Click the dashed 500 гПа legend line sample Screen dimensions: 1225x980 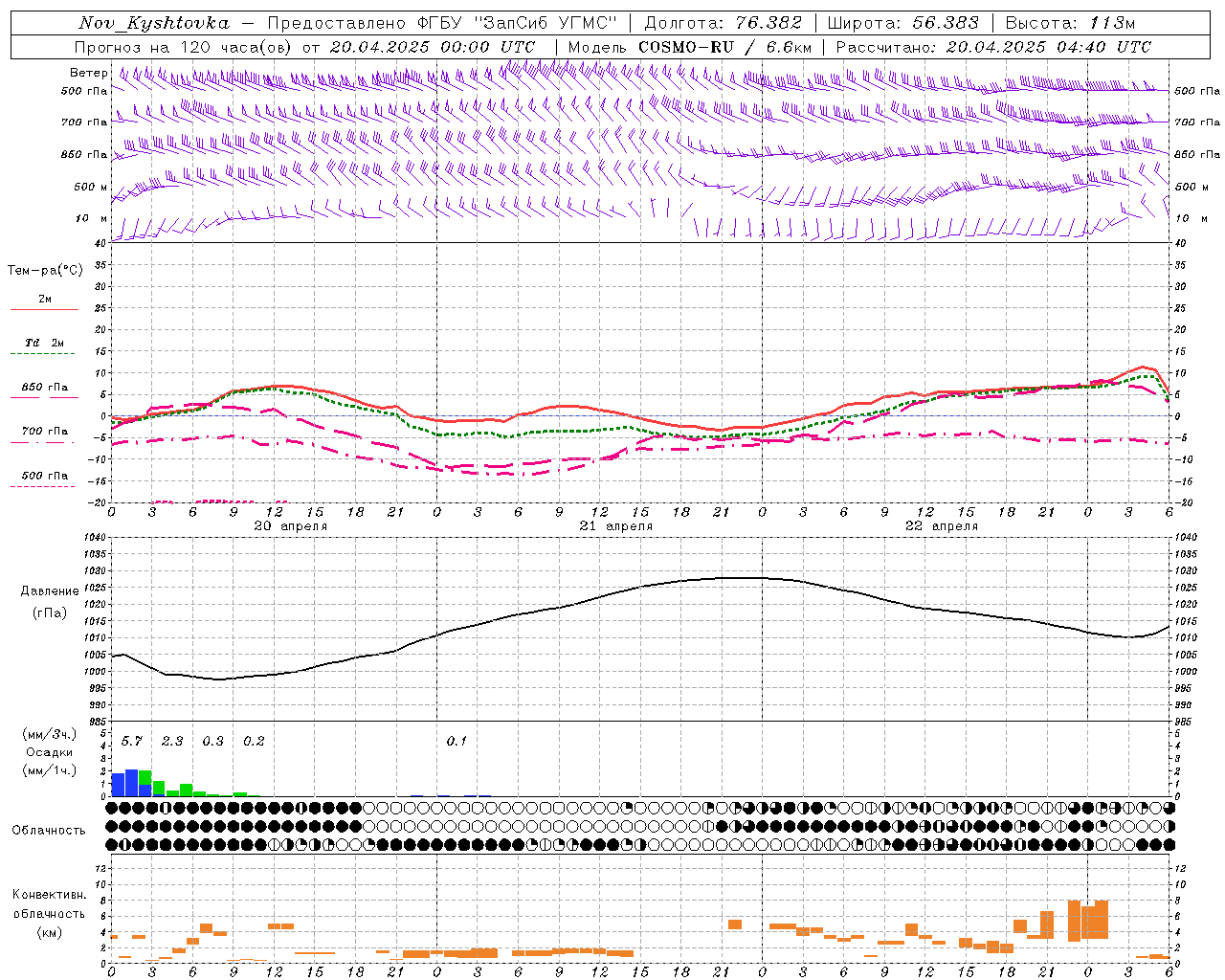pyautogui.click(x=43, y=486)
